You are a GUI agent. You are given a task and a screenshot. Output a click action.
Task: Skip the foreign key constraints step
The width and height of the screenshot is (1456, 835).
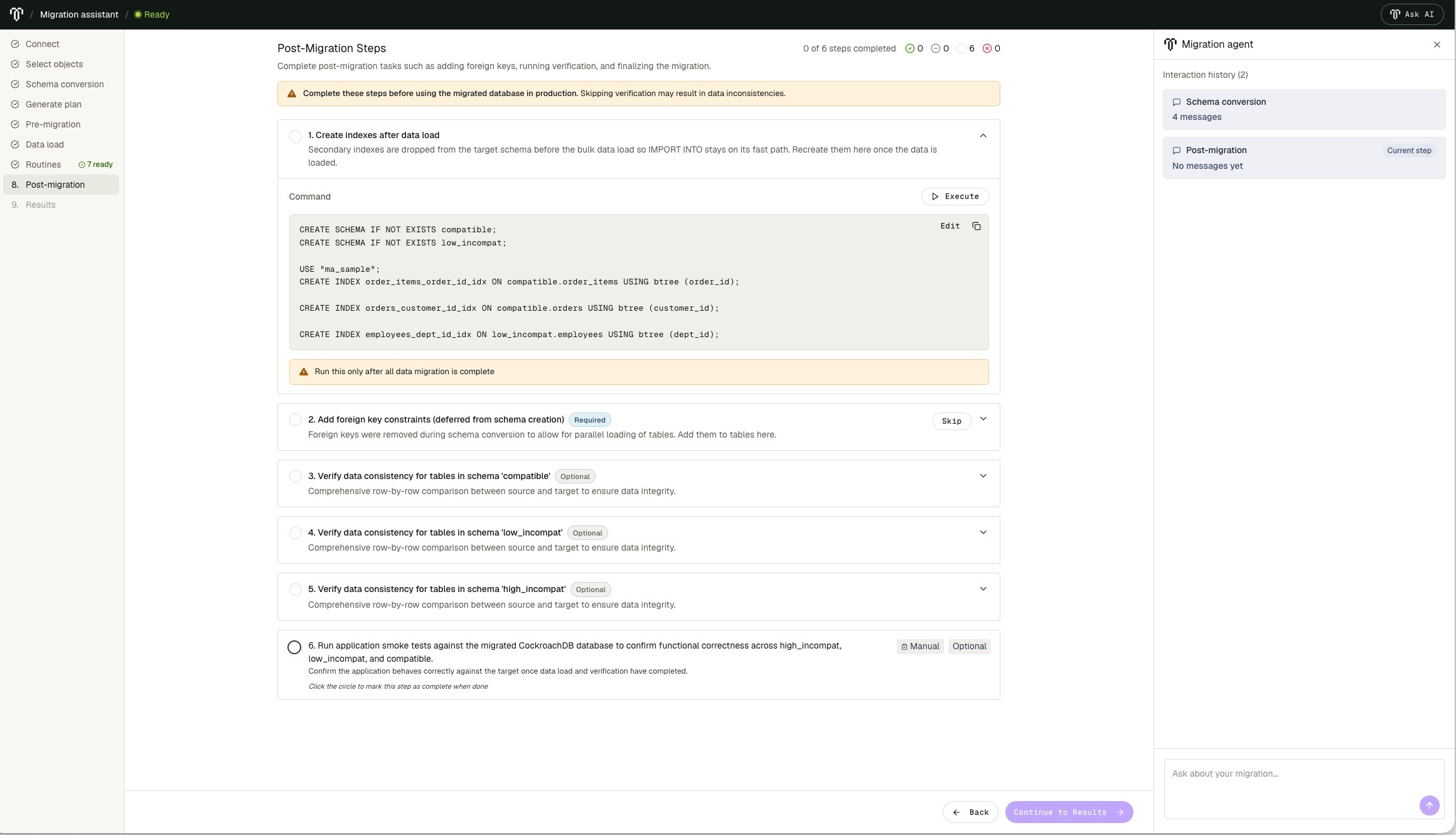pos(951,421)
